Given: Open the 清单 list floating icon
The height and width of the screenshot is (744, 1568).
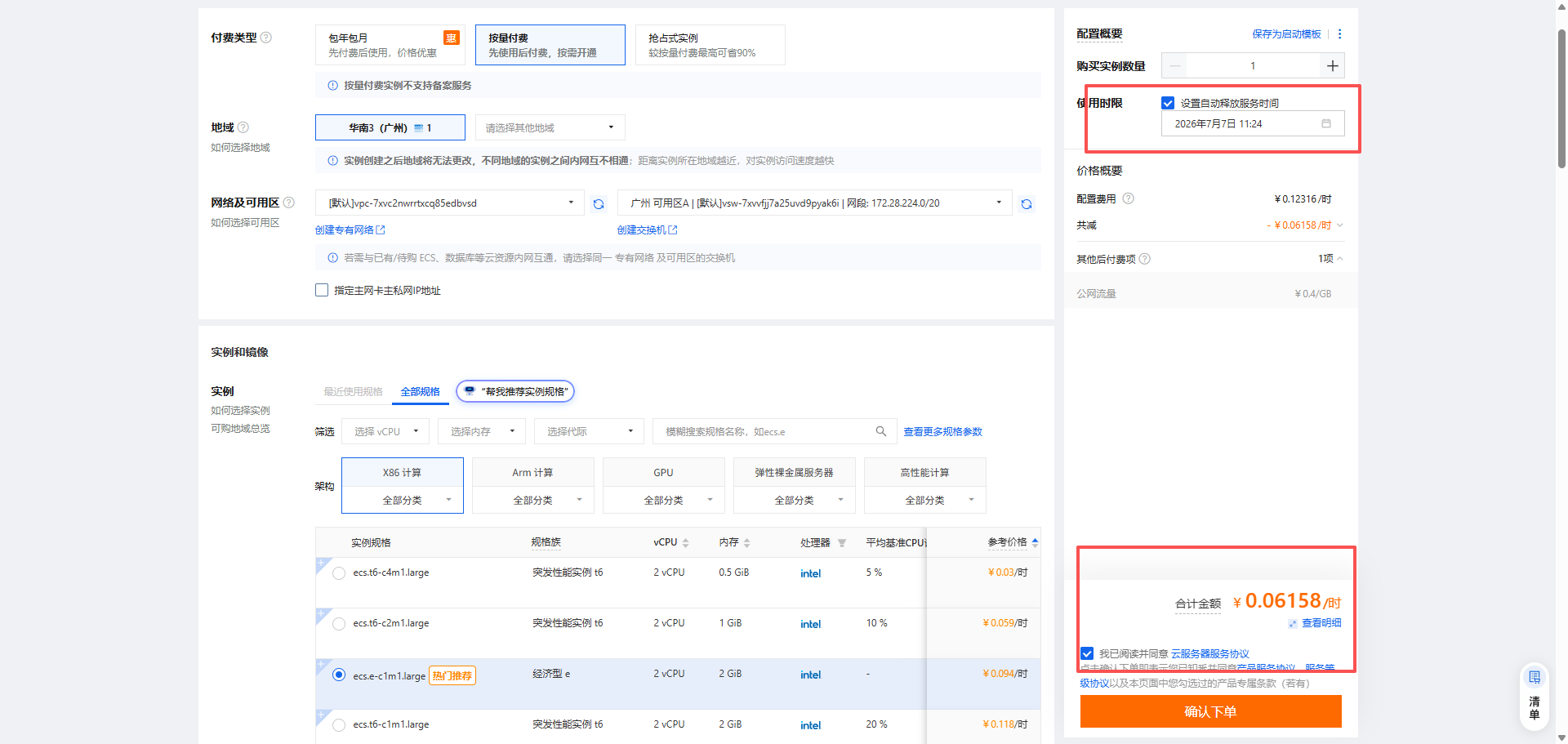Looking at the screenshot, I should coord(1535,695).
